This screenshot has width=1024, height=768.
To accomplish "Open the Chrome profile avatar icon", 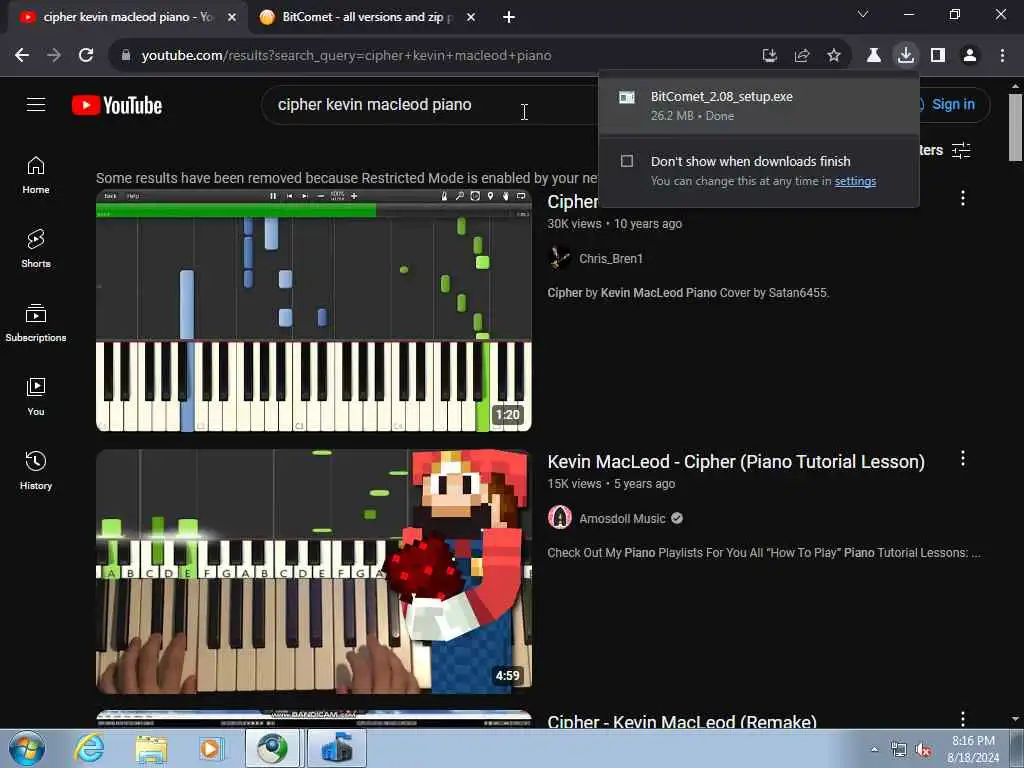I will 970,56.
